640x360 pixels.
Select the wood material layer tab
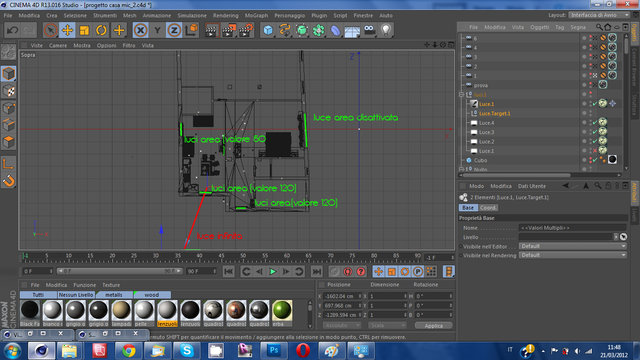pos(152,295)
